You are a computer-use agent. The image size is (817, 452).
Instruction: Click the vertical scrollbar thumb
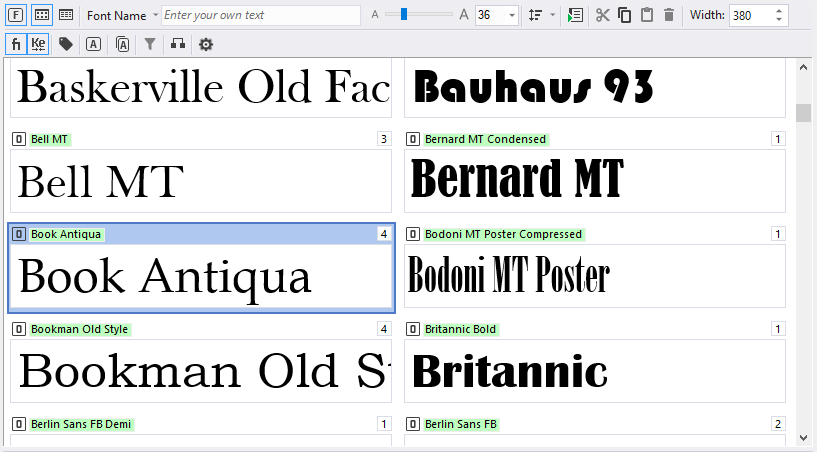(803, 113)
